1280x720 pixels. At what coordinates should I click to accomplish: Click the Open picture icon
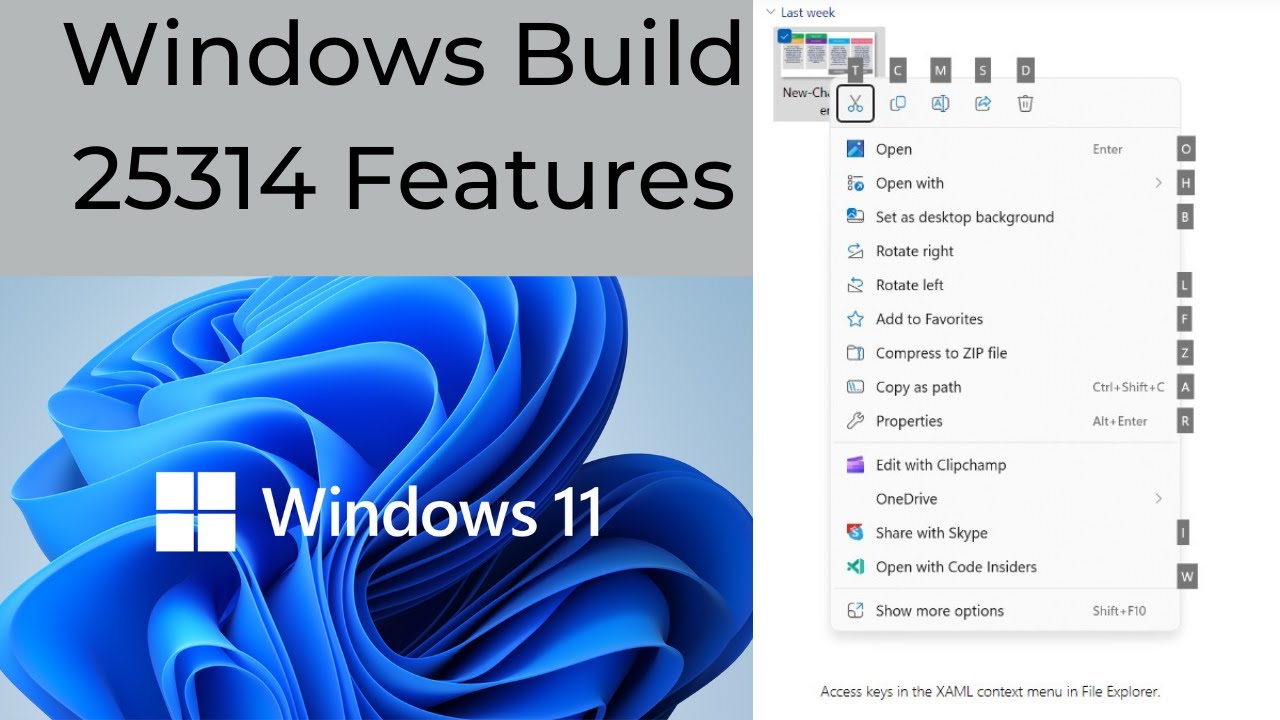click(x=855, y=149)
